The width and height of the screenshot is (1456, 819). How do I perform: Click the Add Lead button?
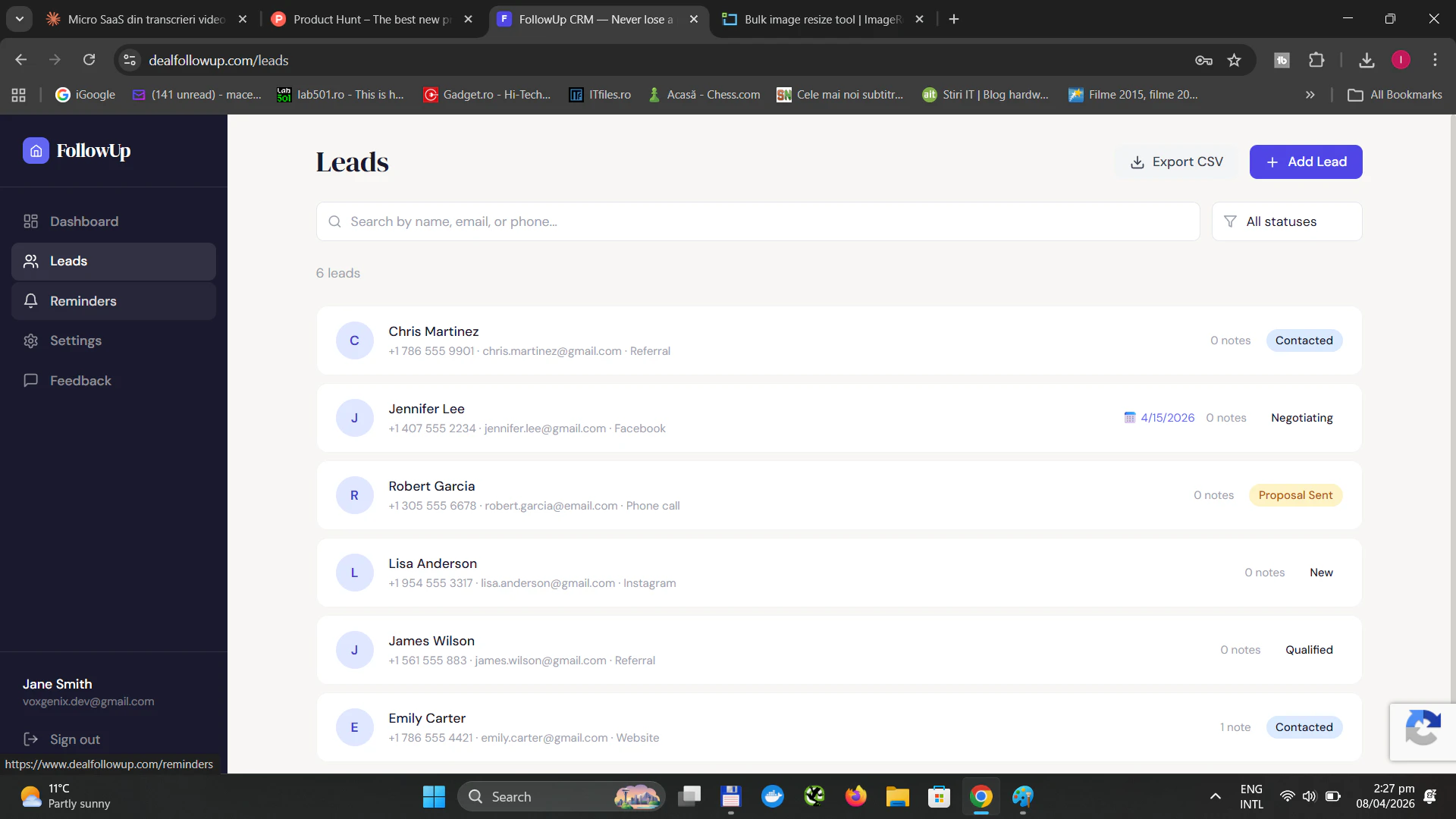pyautogui.click(x=1306, y=162)
